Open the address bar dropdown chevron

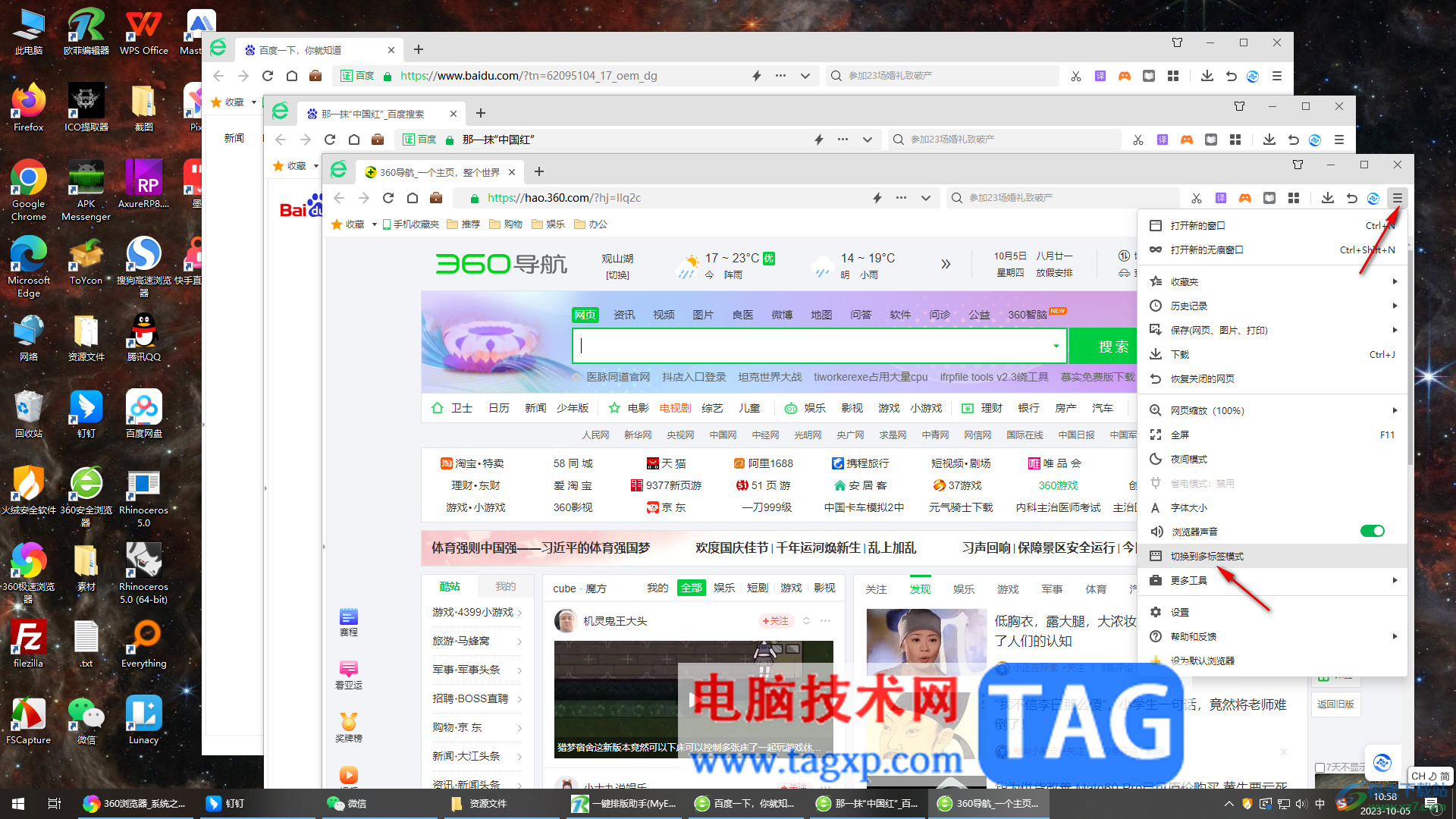pyautogui.click(x=925, y=198)
